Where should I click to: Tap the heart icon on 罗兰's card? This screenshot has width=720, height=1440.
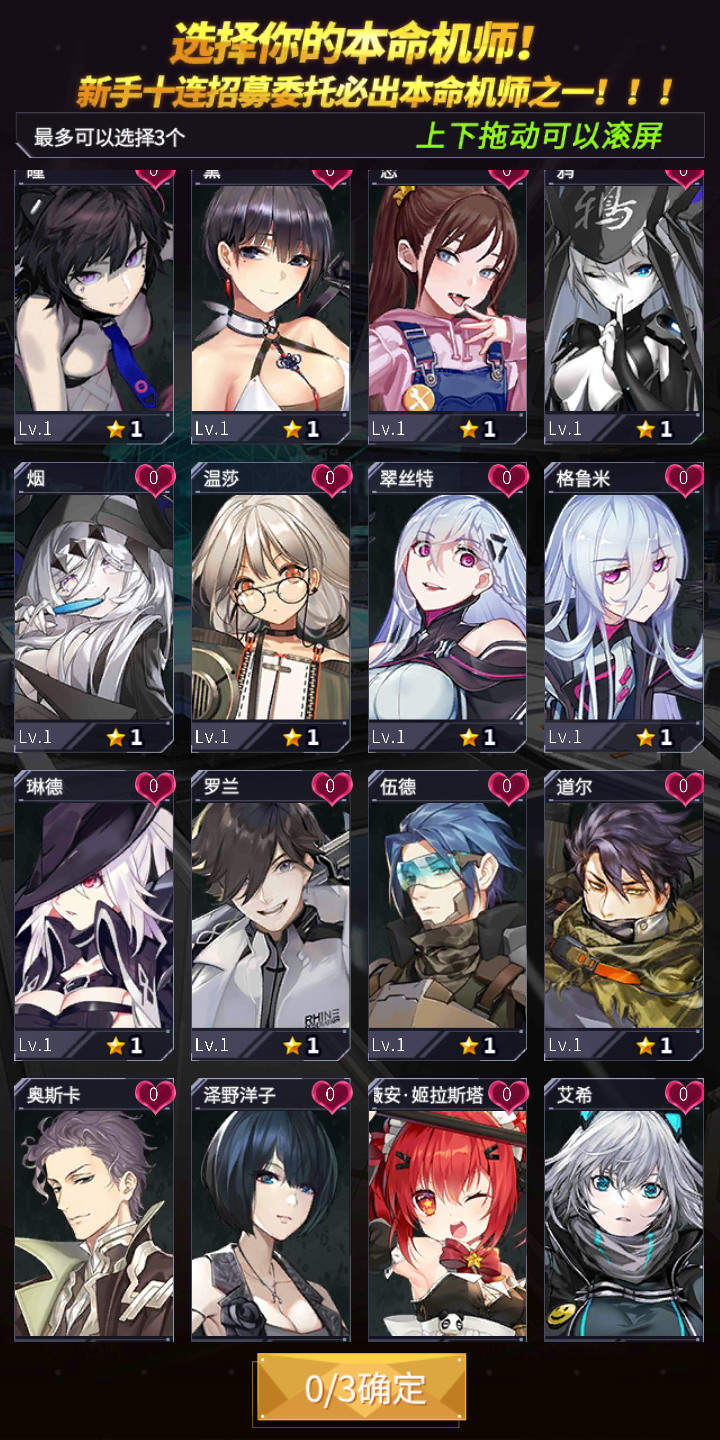330,787
